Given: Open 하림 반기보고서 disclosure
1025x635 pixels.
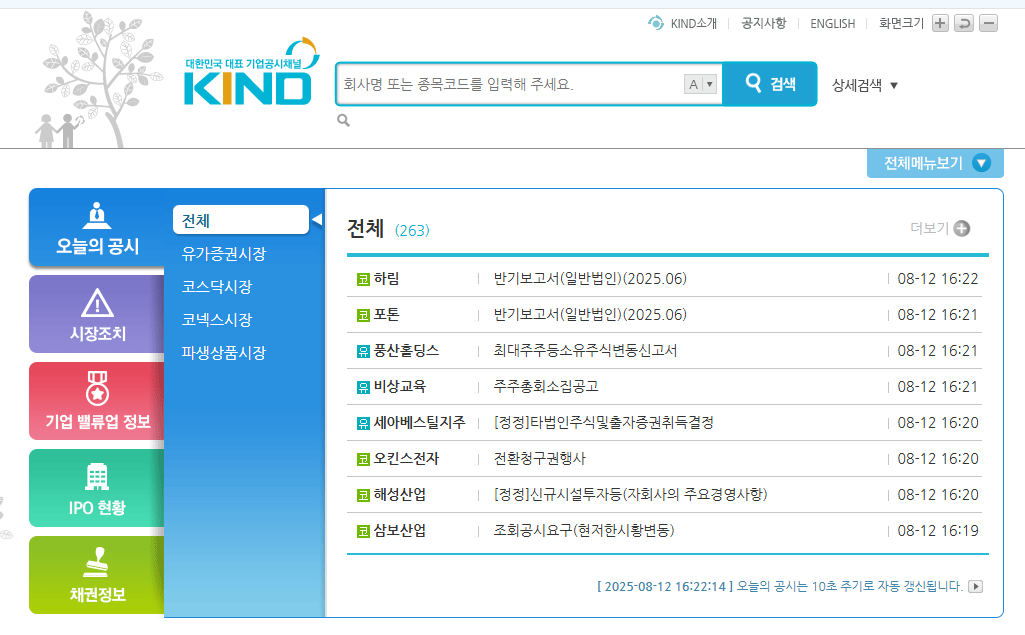Looking at the screenshot, I should point(590,279).
